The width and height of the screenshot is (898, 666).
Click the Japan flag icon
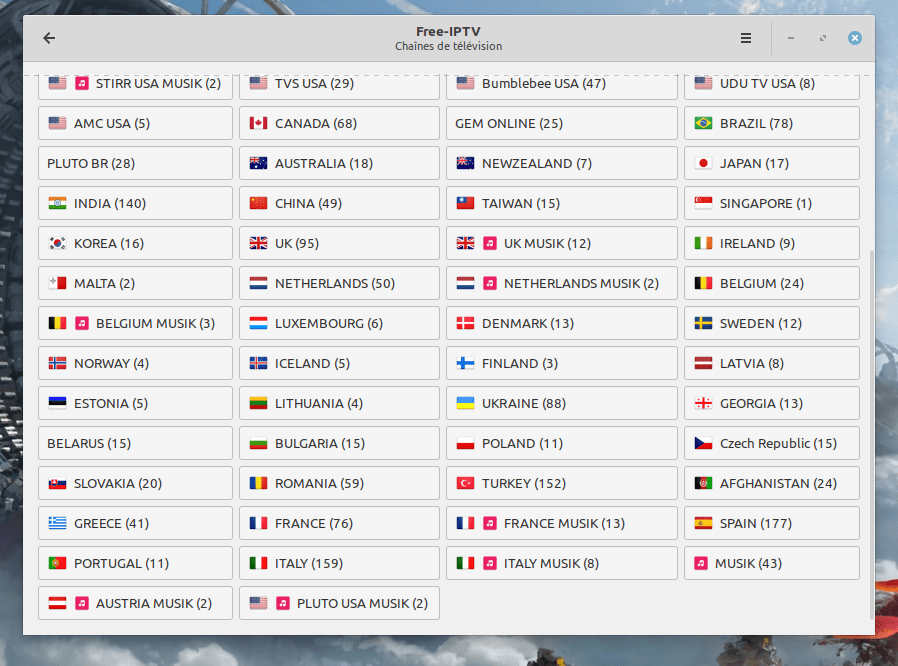[x=703, y=164]
